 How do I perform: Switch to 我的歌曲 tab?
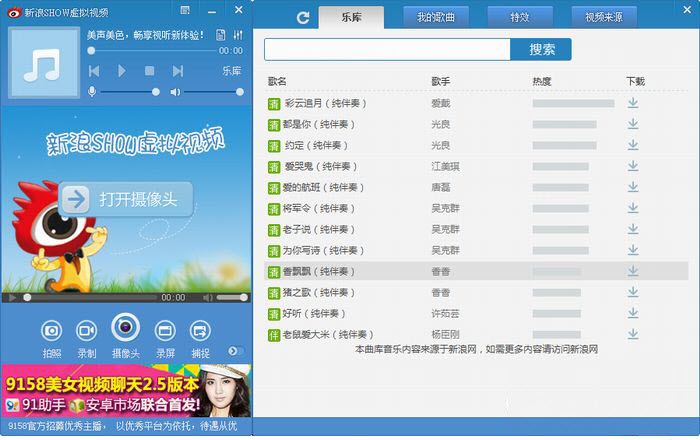pos(436,17)
